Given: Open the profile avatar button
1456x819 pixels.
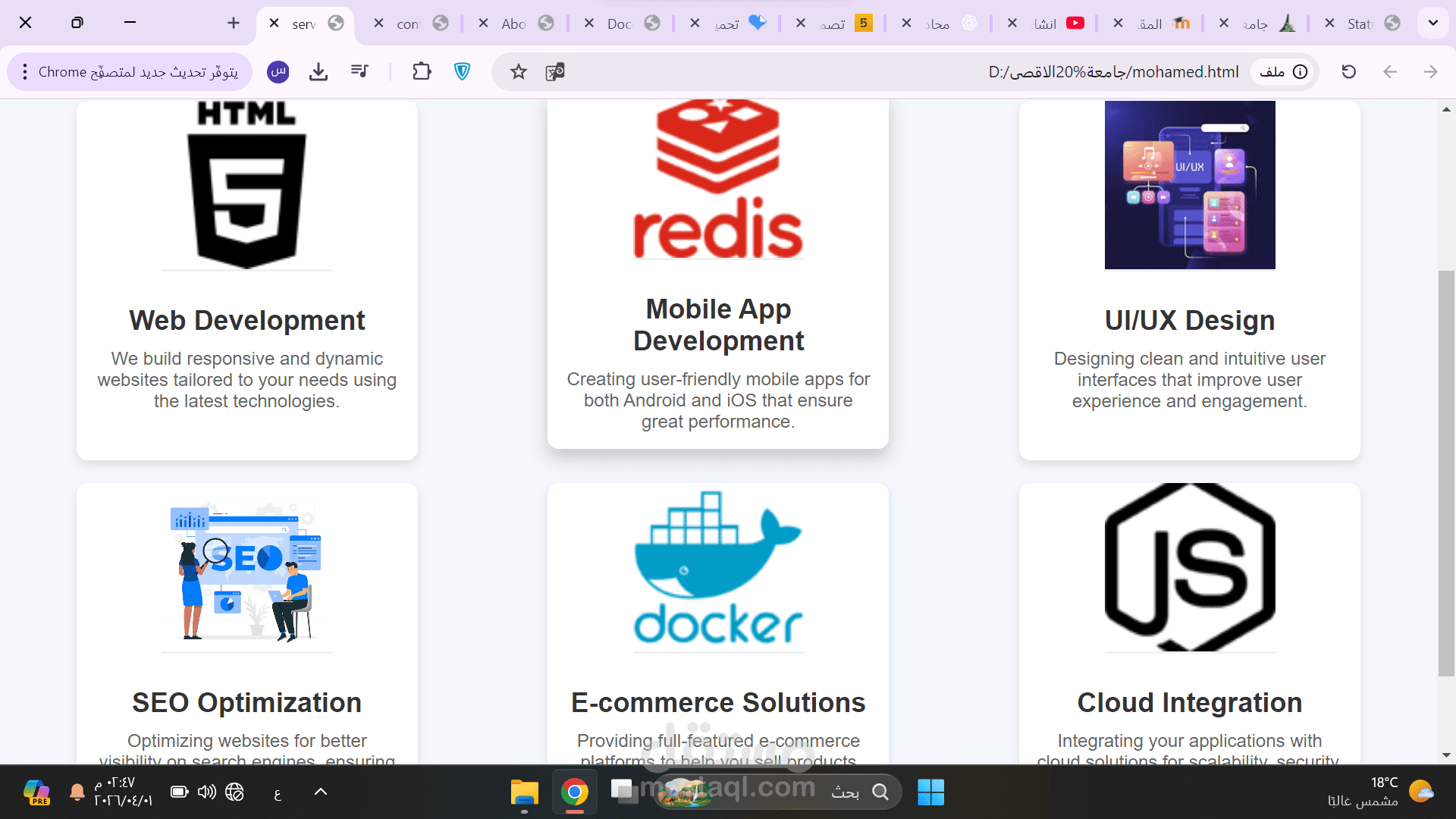Looking at the screenshot, I should [x=278, y=72].
